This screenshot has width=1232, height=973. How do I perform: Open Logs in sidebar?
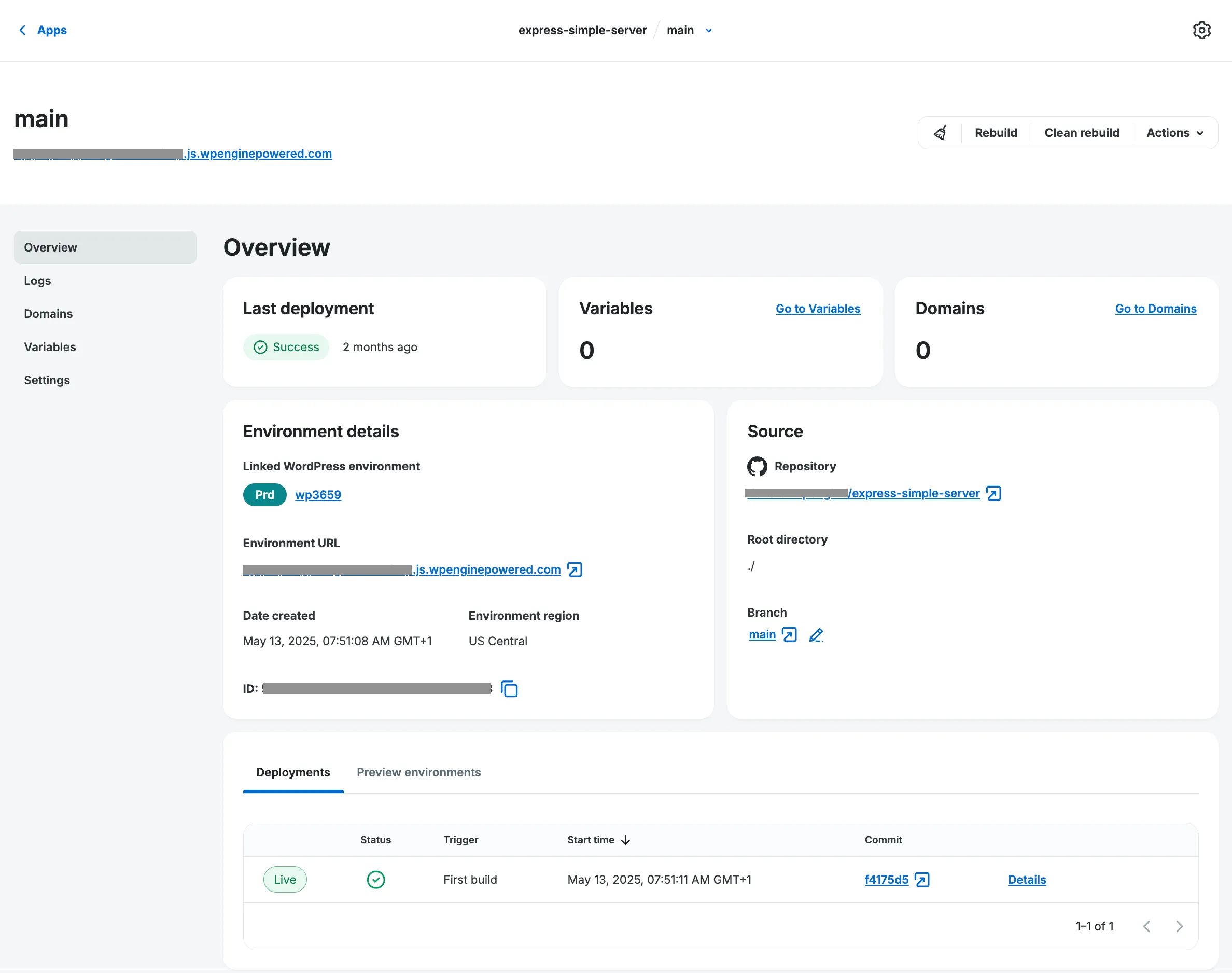37,280
